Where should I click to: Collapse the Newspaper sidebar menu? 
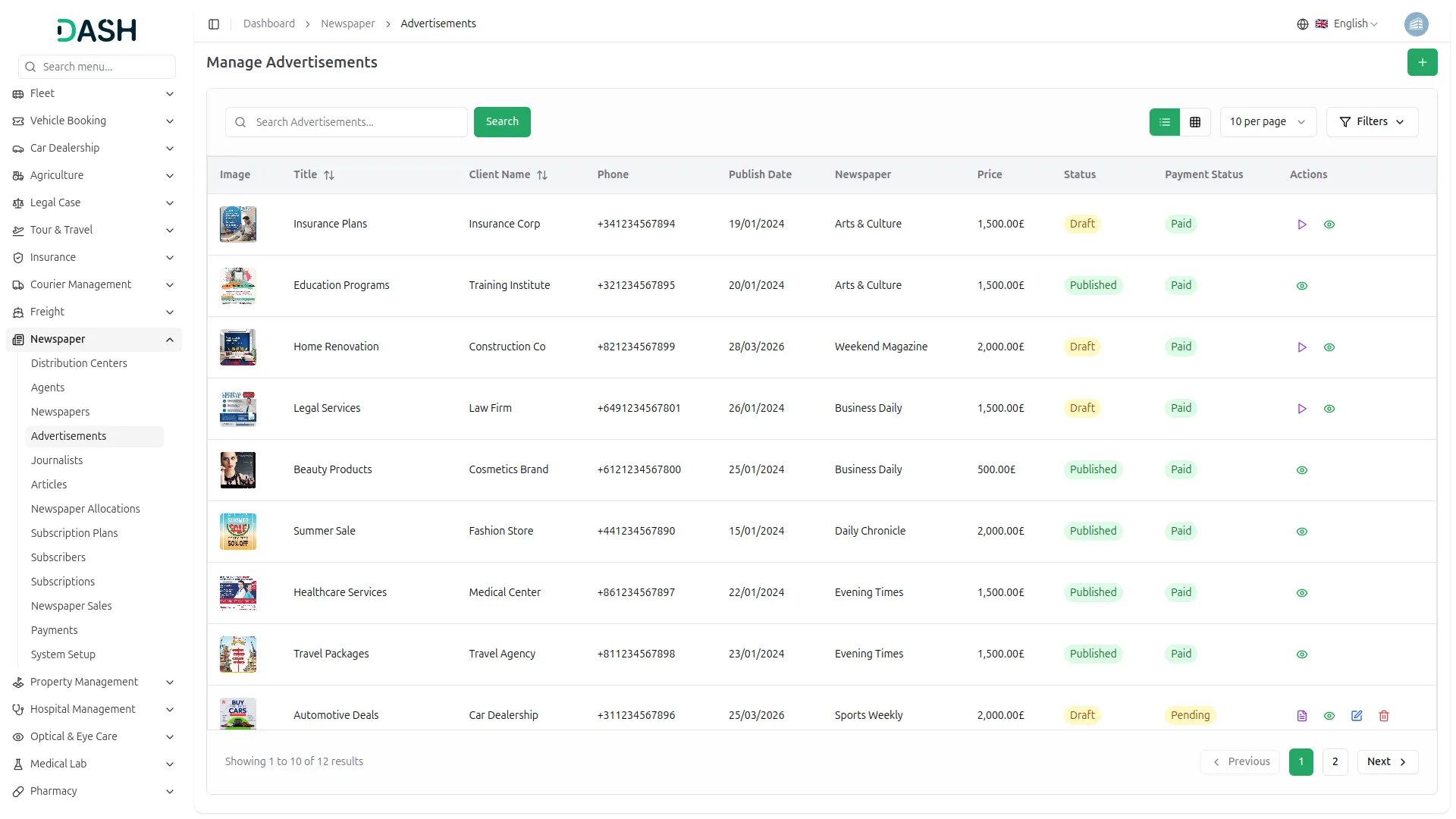(170, 340)
